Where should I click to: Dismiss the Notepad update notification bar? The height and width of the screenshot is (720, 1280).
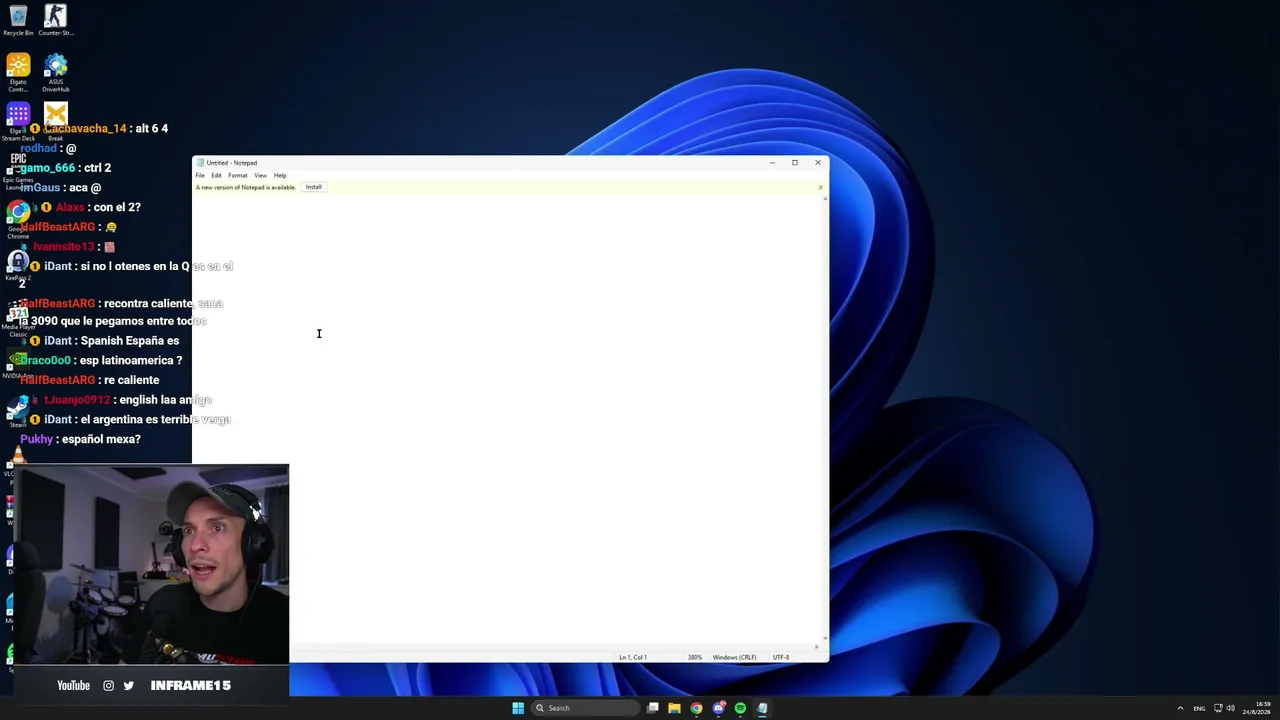pos(820,187)
